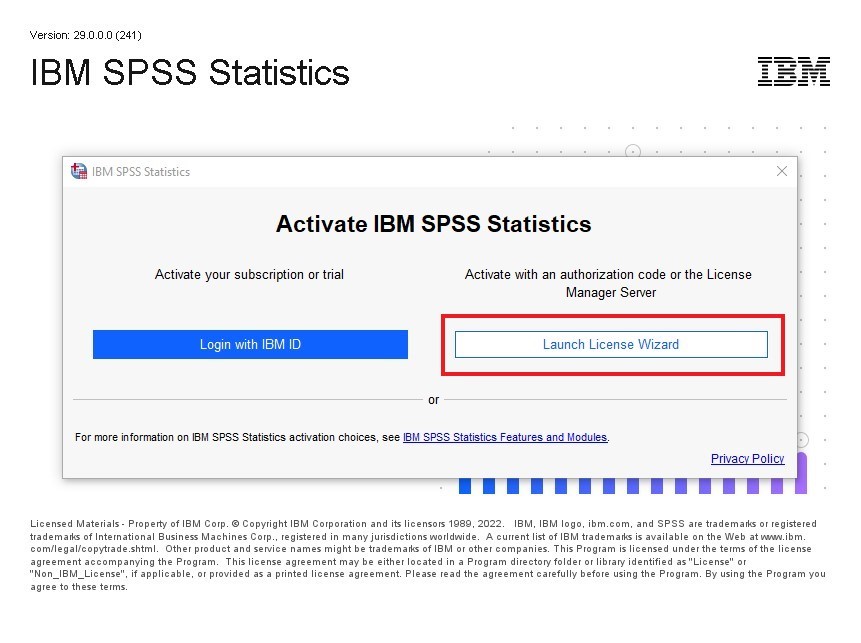Viewport: 861px width, 643px height.
Task: Click the Licensed Materials copyright paragraph
Action: (x=428, y=555)
